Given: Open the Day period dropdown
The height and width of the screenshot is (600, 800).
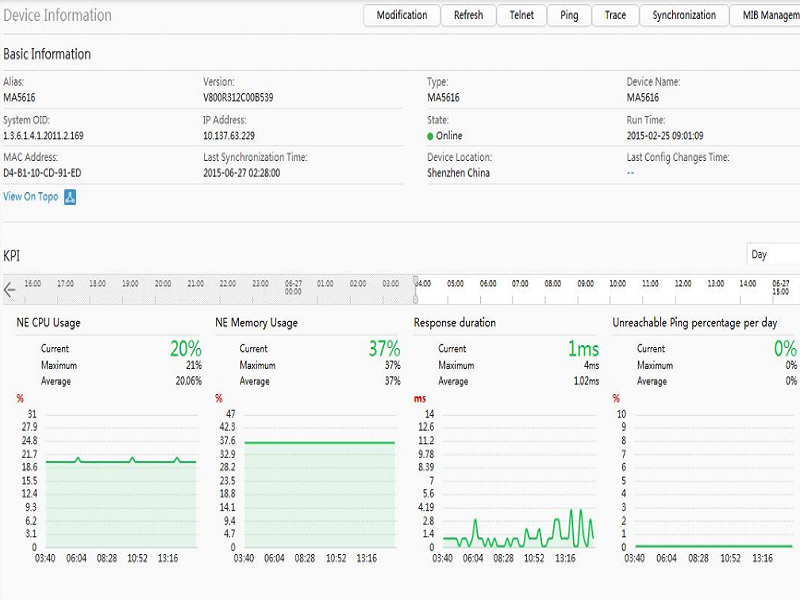Looking at the screenshot, I should pos(773,254).
